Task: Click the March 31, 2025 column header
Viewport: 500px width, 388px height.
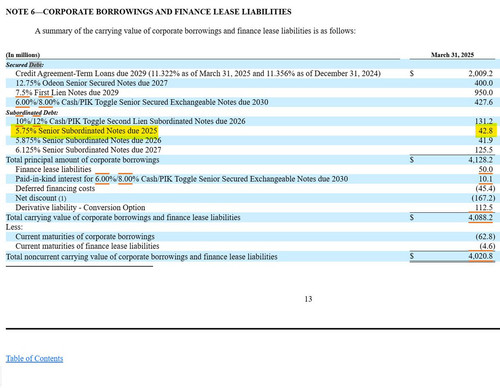Action: tap(452, 55)
